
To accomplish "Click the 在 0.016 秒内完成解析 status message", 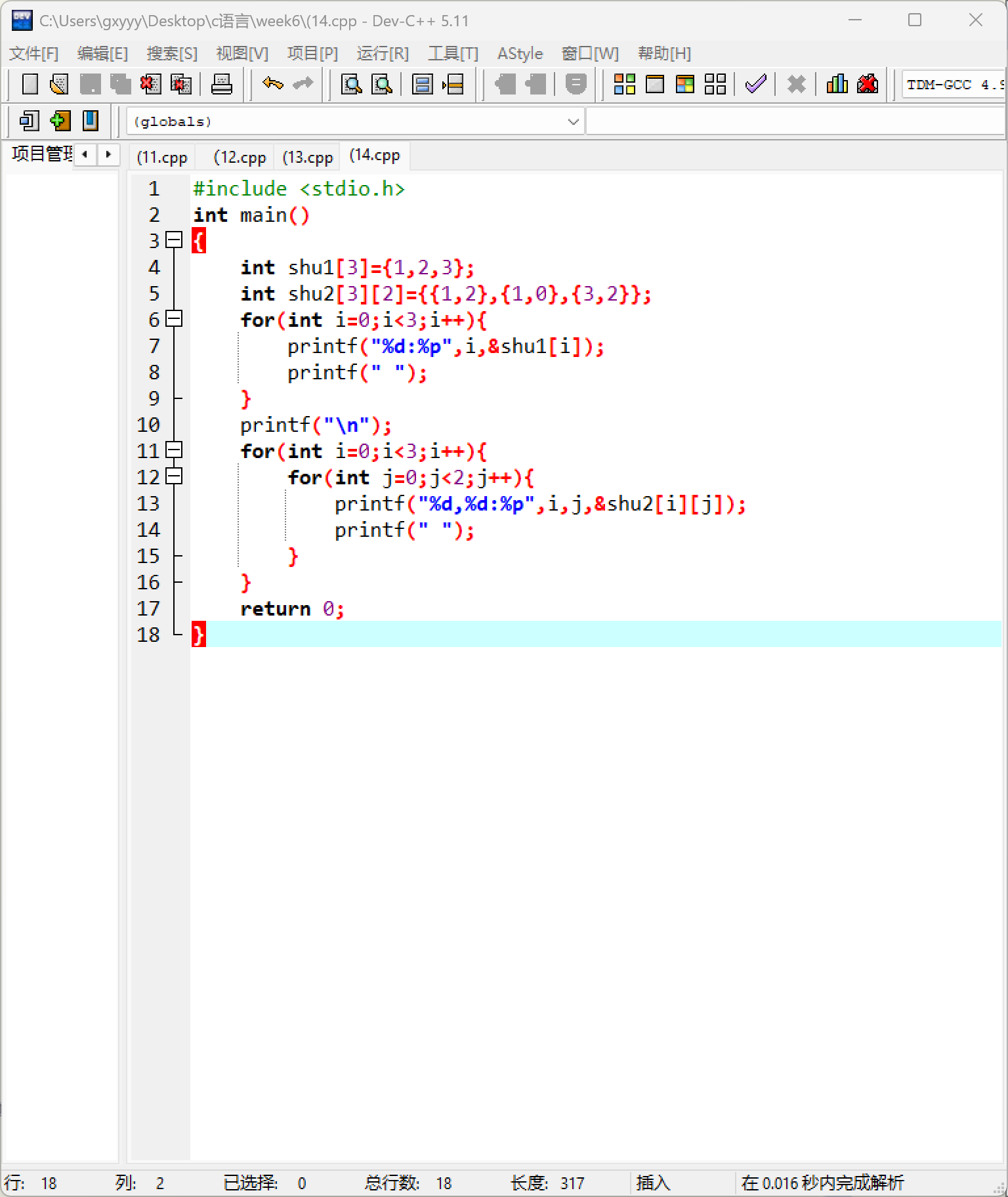I will (822, 1183).
